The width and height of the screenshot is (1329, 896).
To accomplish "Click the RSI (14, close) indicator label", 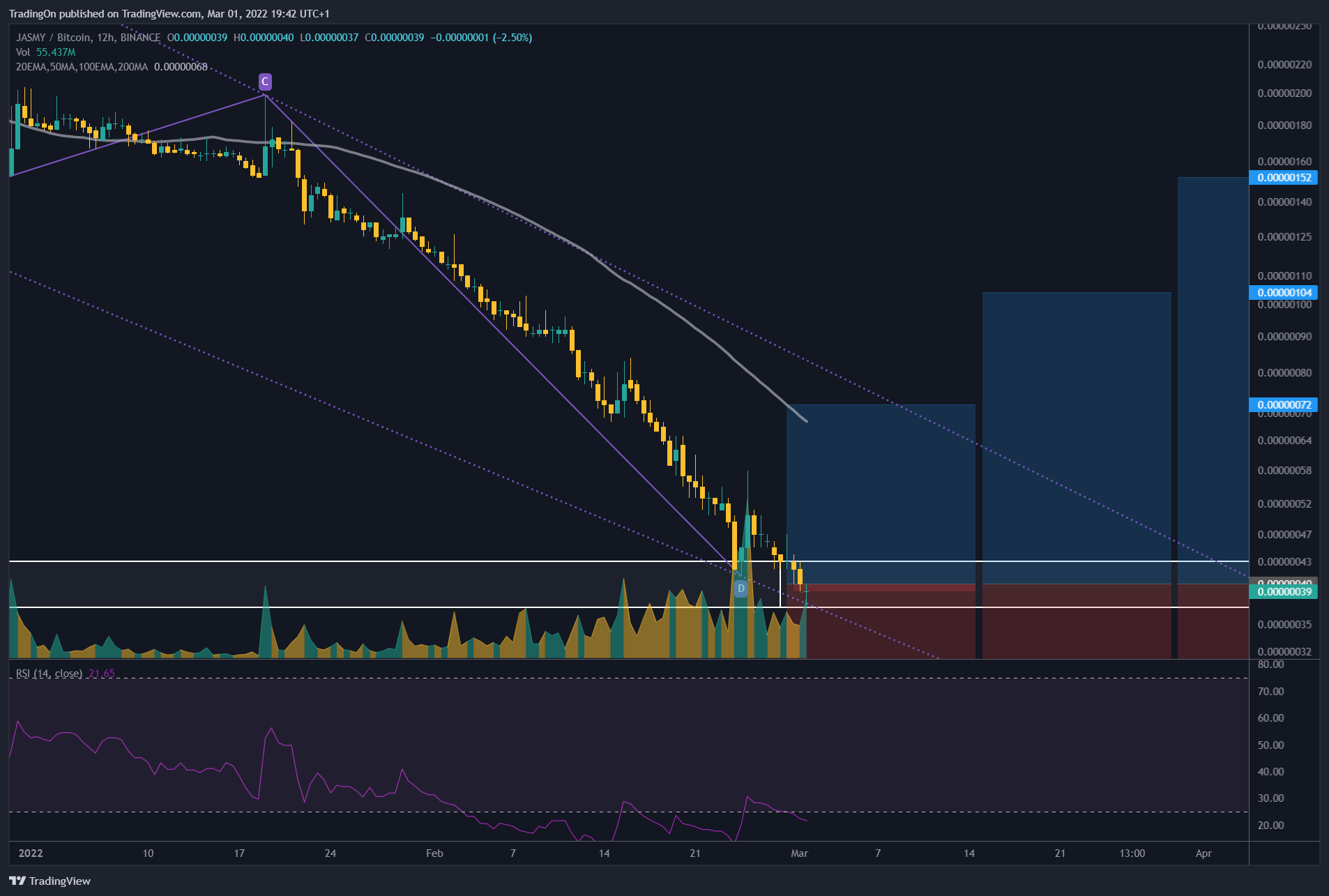I will [49, 674].
